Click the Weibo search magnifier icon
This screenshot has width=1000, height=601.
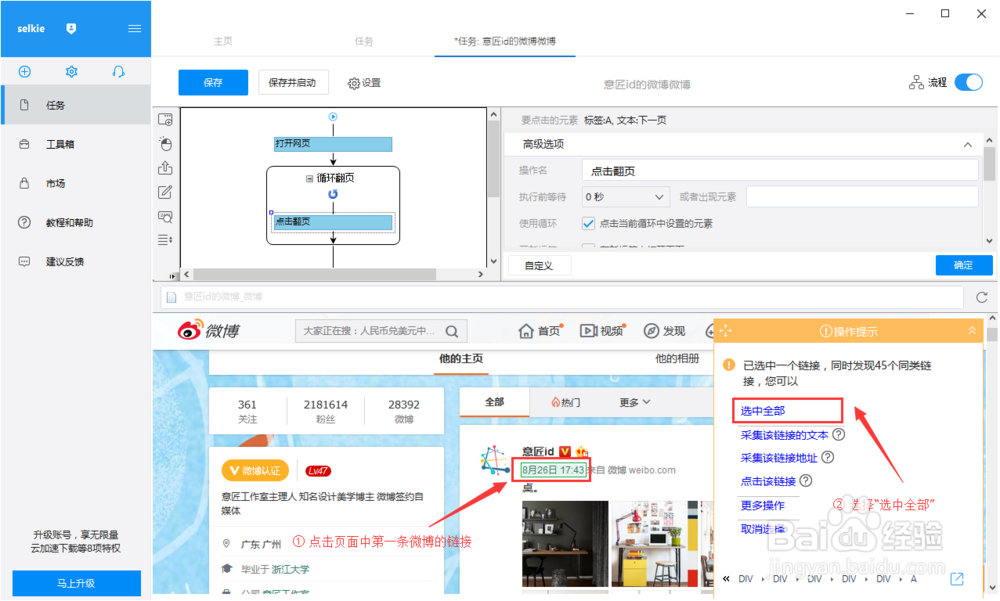452,331
